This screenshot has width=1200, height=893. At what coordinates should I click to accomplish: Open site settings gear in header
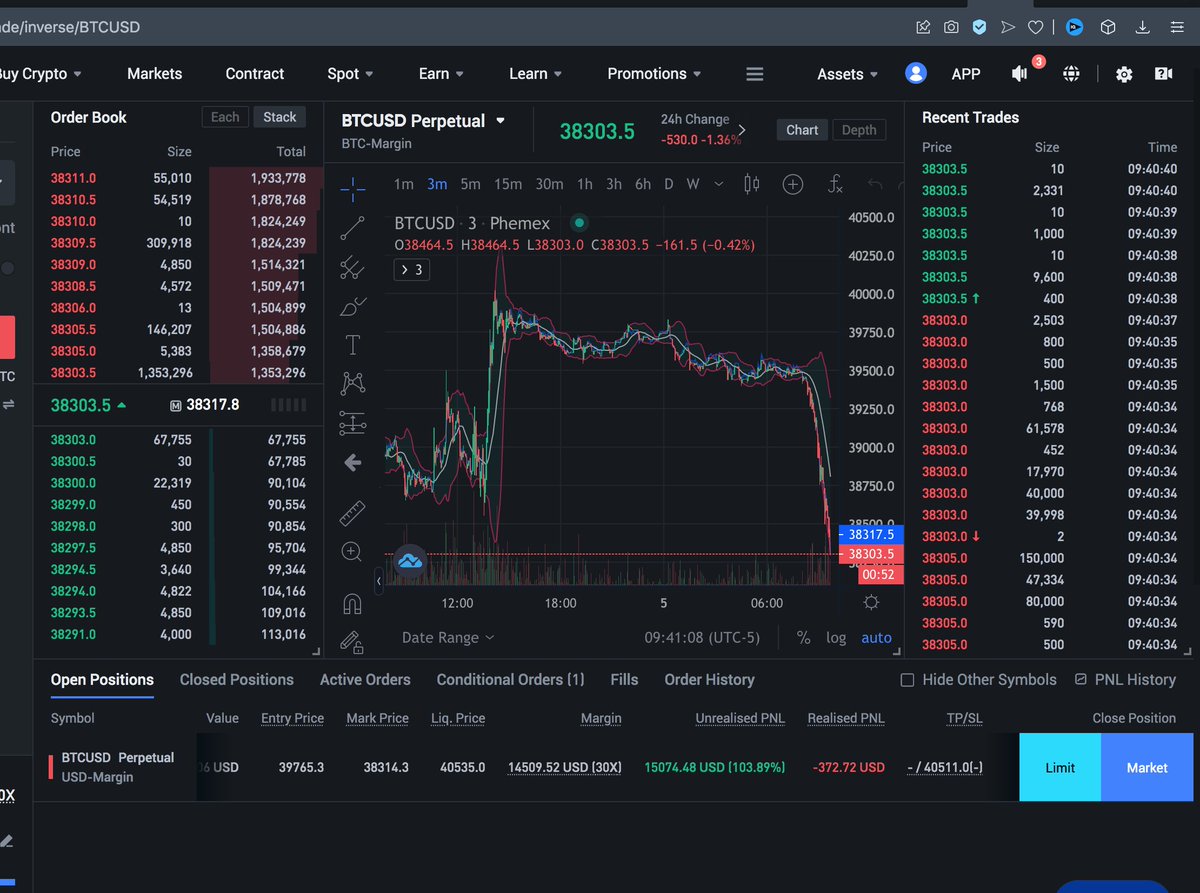[x=1124, y=74]
